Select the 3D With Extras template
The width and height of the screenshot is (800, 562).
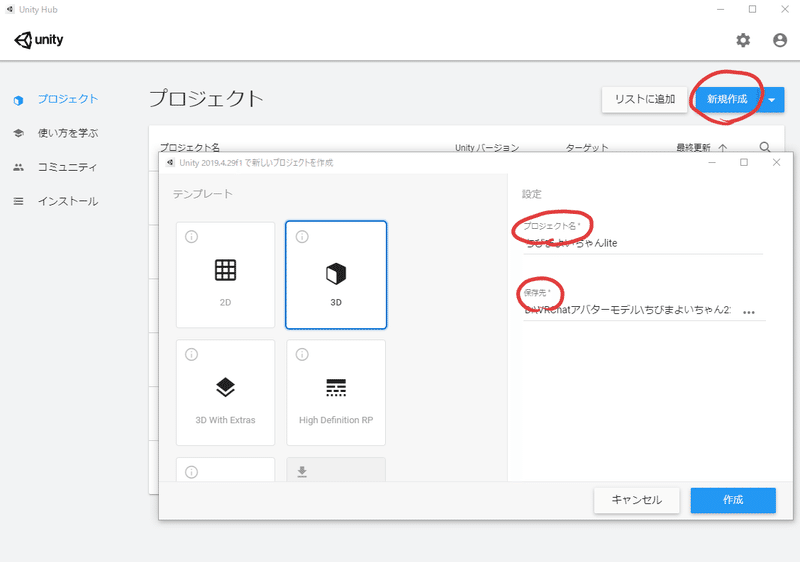tap(226, 392)
